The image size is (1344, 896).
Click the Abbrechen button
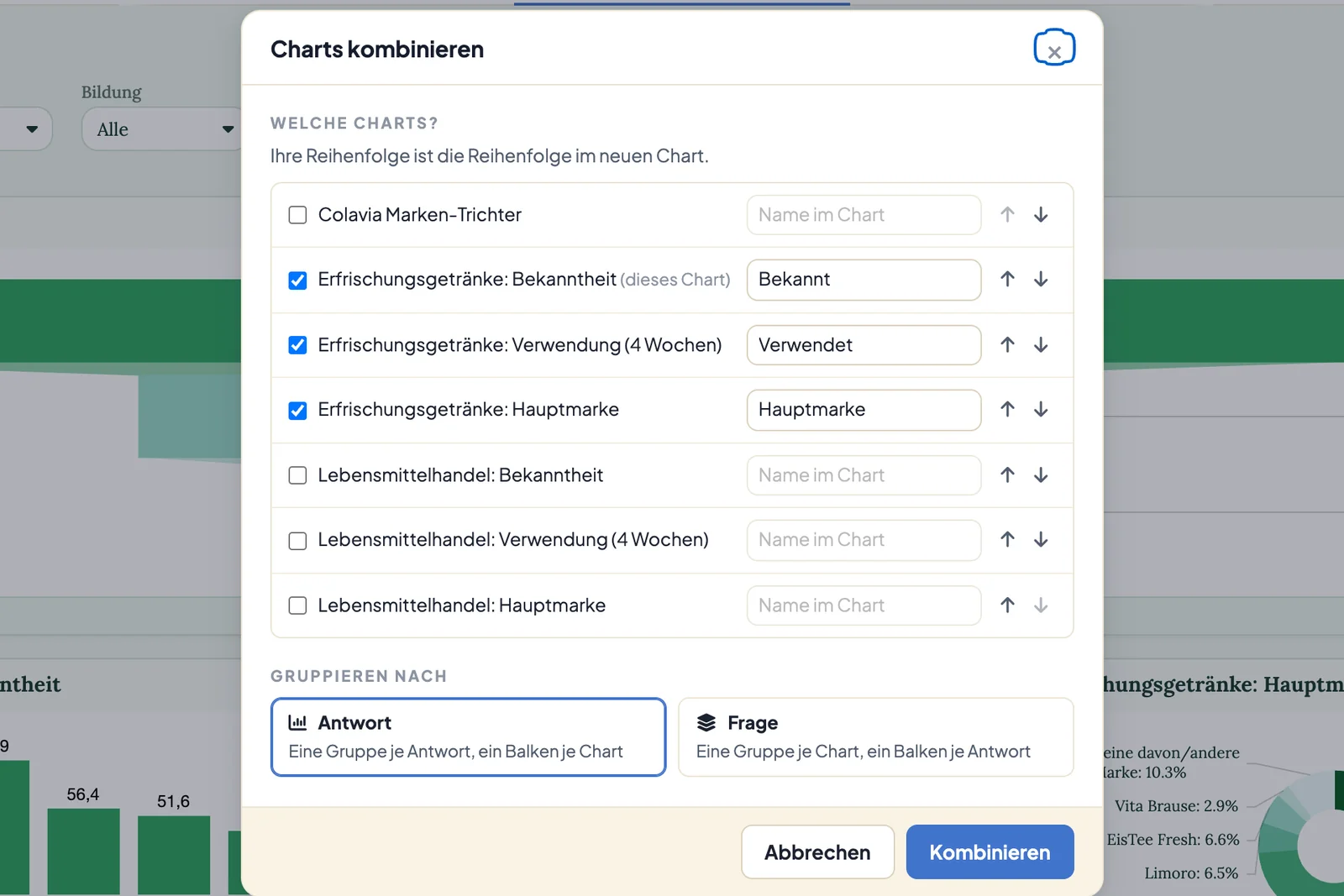(x=817, y=852)
